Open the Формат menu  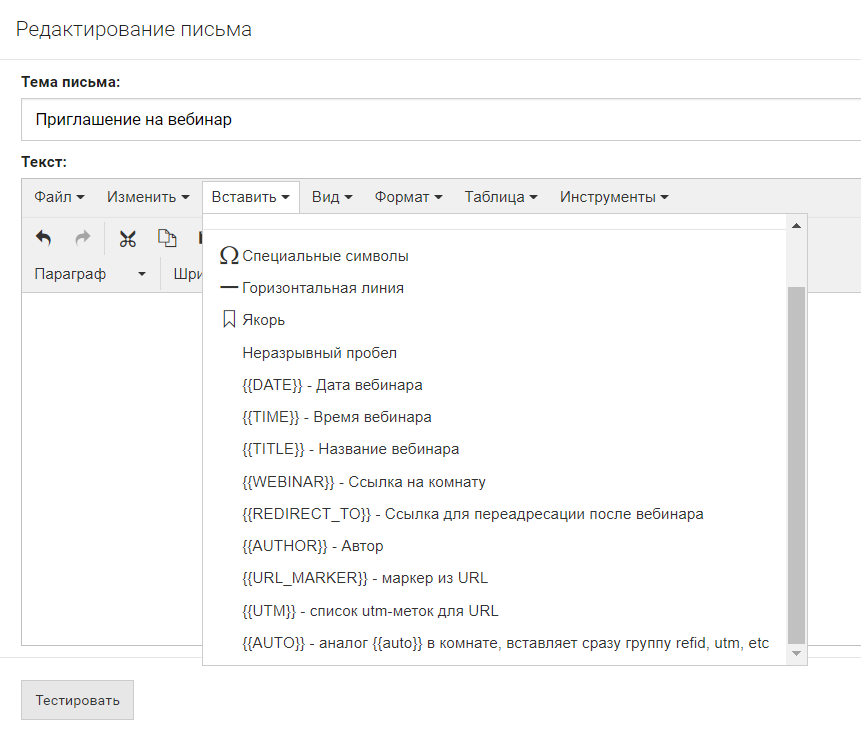click(408, 197)
